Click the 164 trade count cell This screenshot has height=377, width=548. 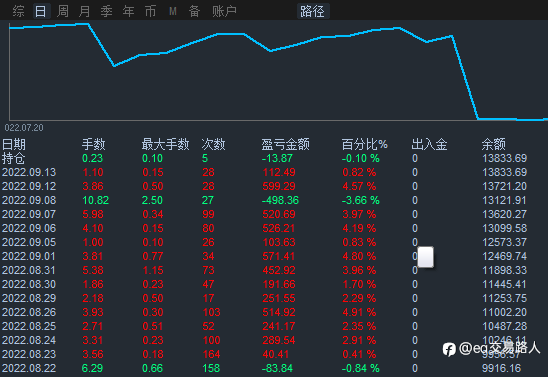pos(211,354)
